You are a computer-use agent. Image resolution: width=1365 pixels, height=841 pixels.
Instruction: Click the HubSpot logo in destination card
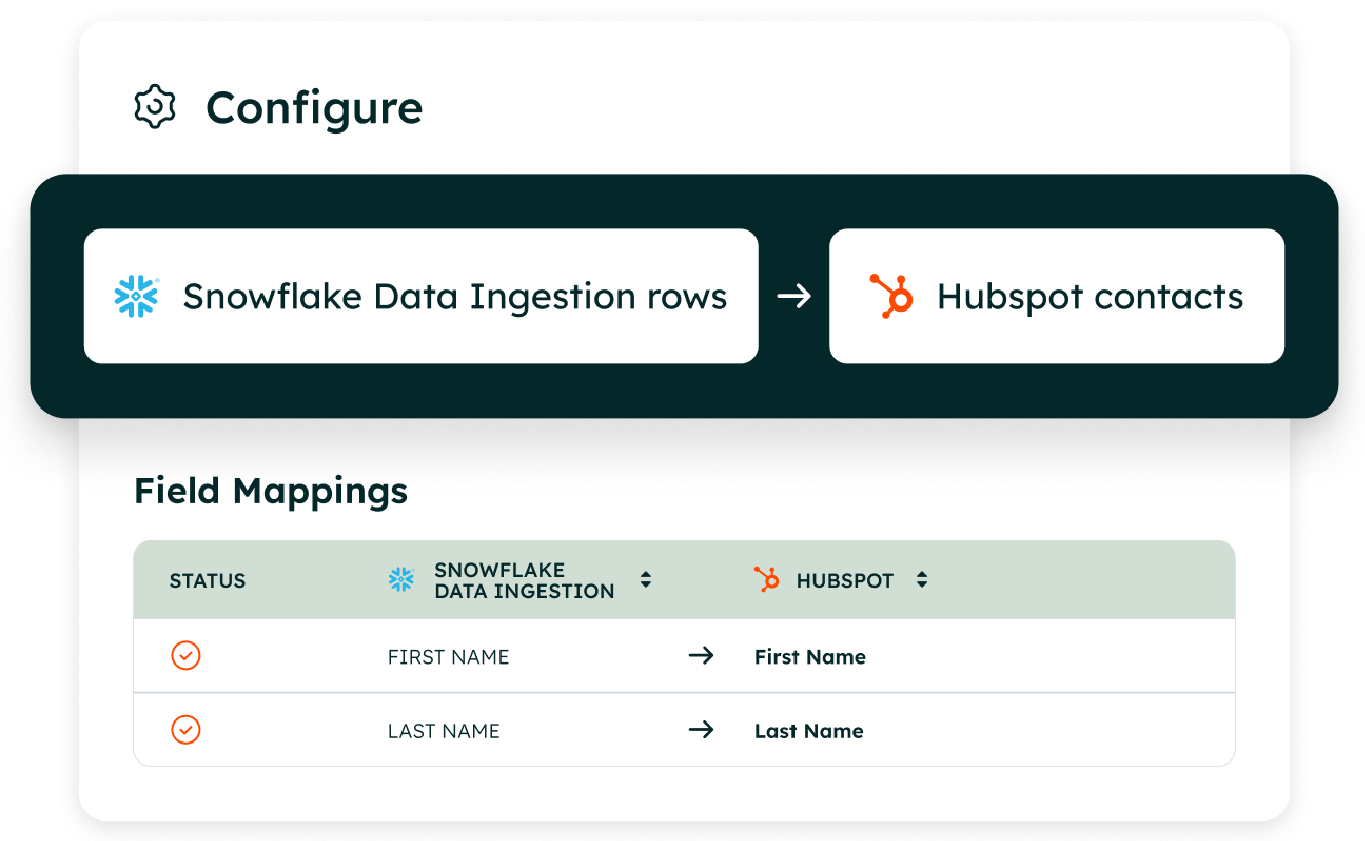click(890, 296)
